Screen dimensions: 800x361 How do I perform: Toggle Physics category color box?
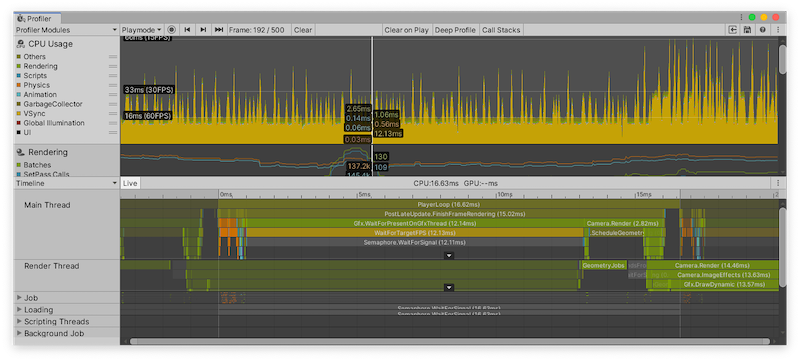click(x=19, y=85)
